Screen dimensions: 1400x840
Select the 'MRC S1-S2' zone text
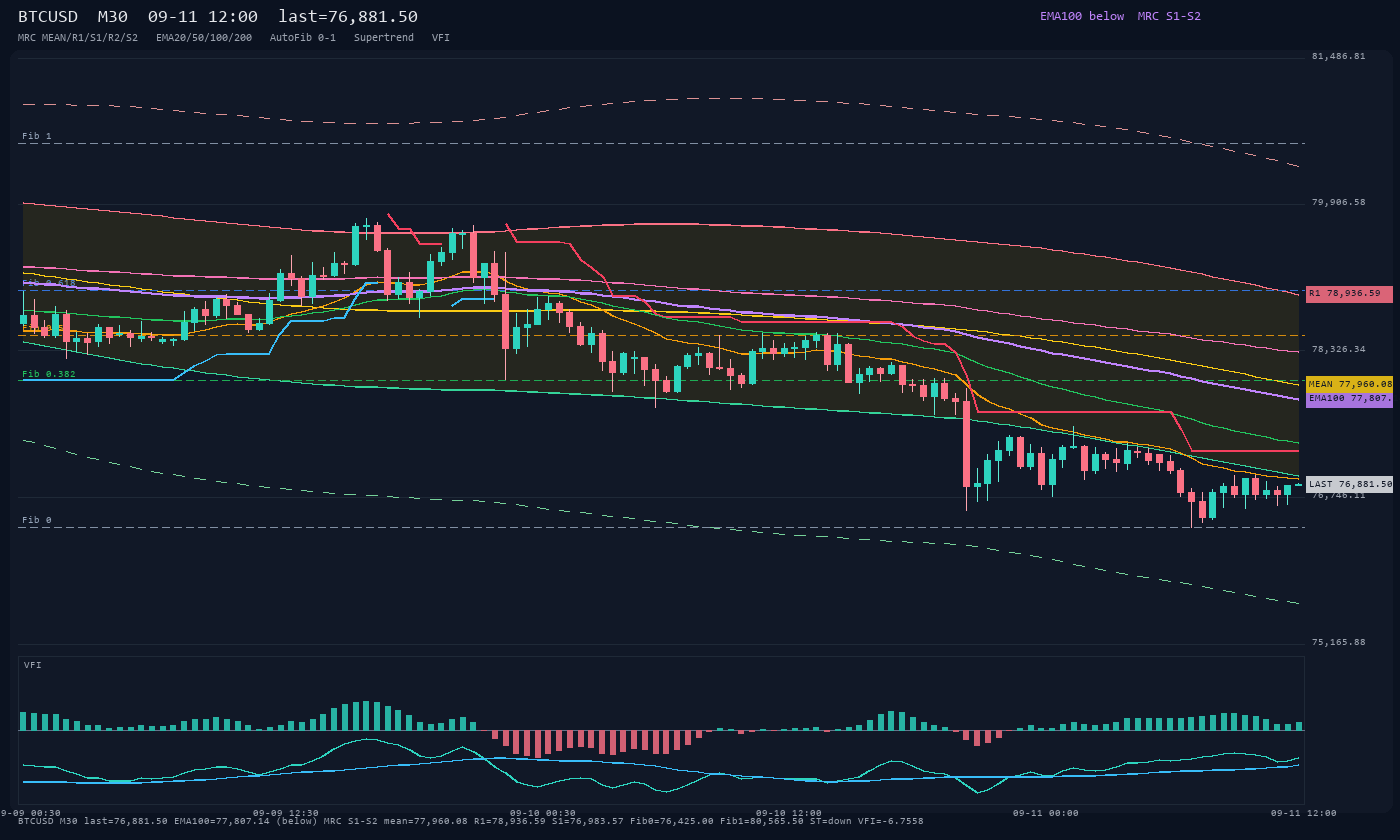[1169, 16]
